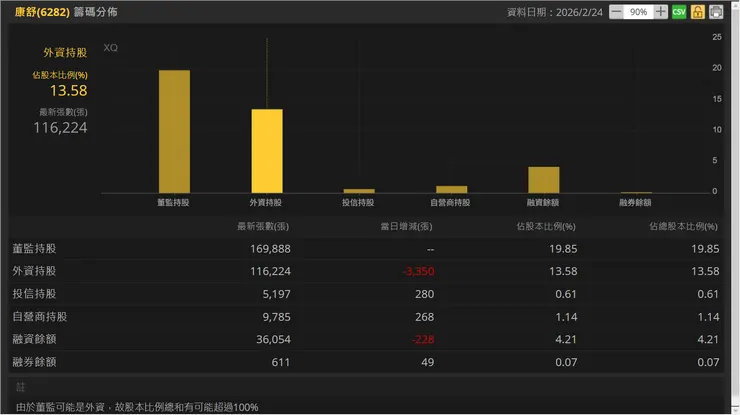The height and width of the screenshot is (415, 740).
Task: Select the 融資餘額 bar in the chart
Action: click(544, 180)
